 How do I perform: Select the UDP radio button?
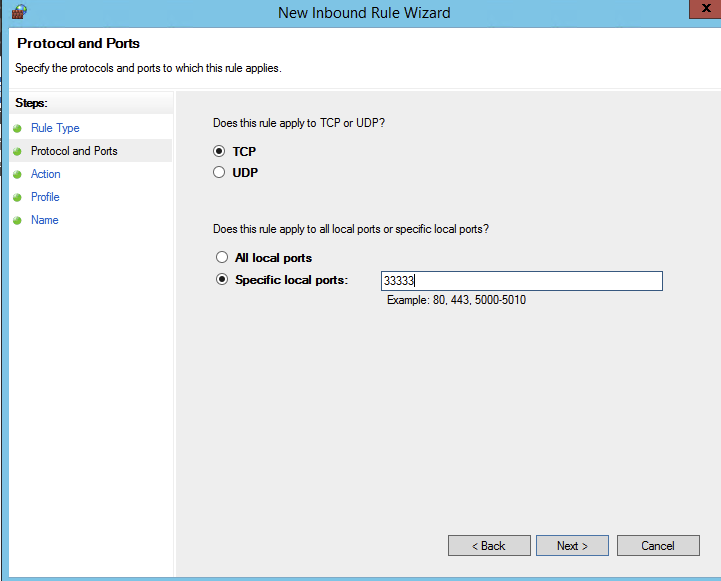[x=219, y=172]
